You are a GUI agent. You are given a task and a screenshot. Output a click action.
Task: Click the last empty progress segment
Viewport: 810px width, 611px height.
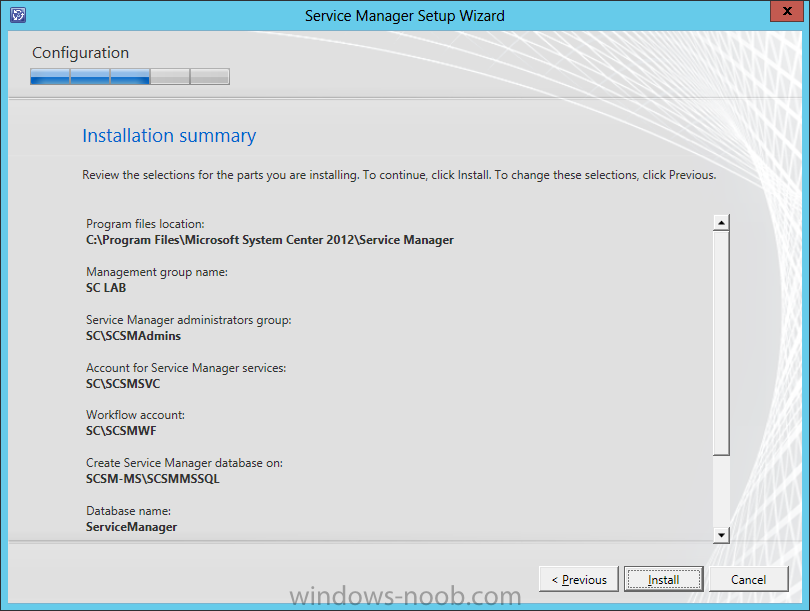(x=210, y=76)
